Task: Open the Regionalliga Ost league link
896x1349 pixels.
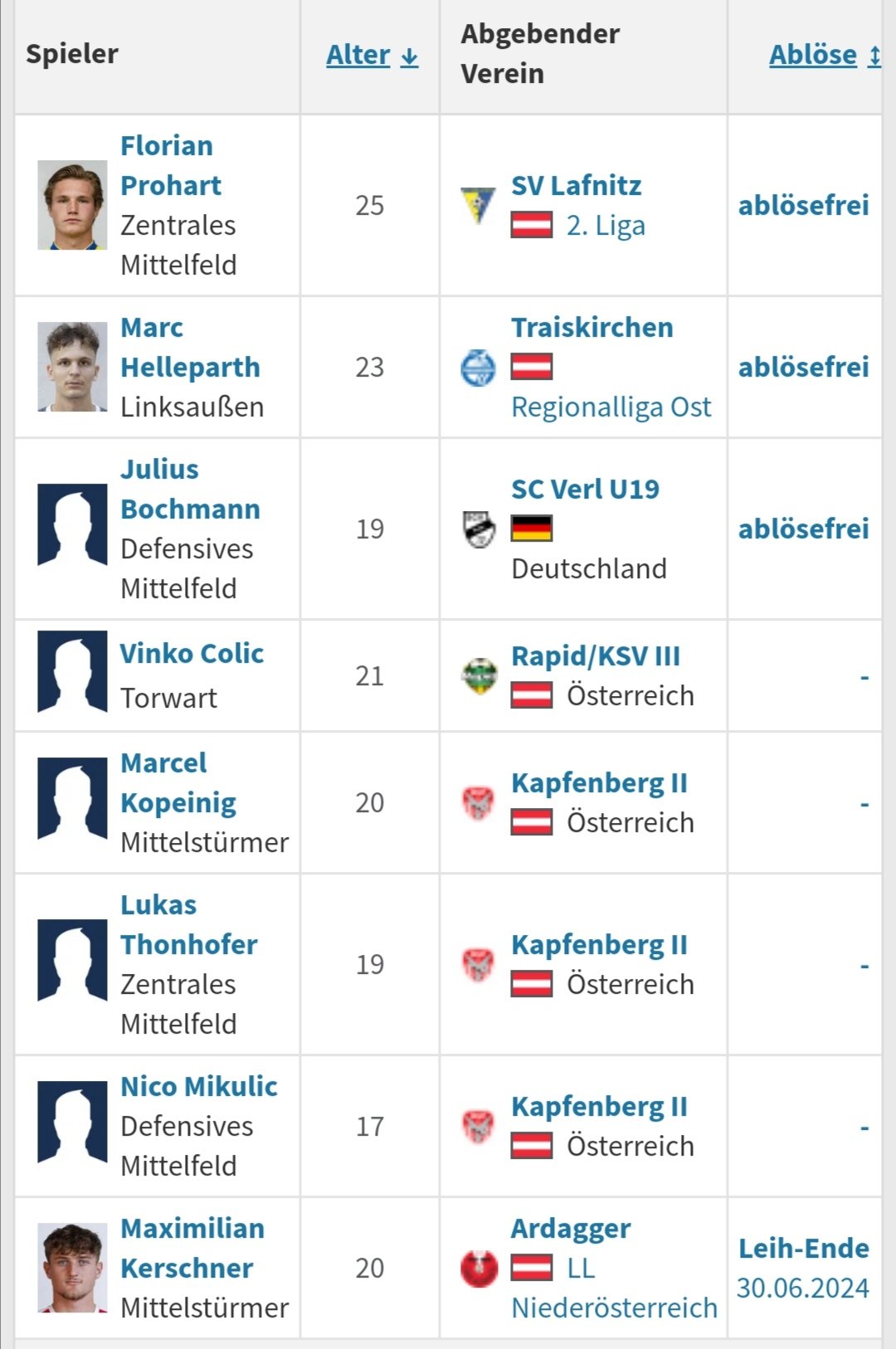Action: pyautogui.click(x=611, y=407)
